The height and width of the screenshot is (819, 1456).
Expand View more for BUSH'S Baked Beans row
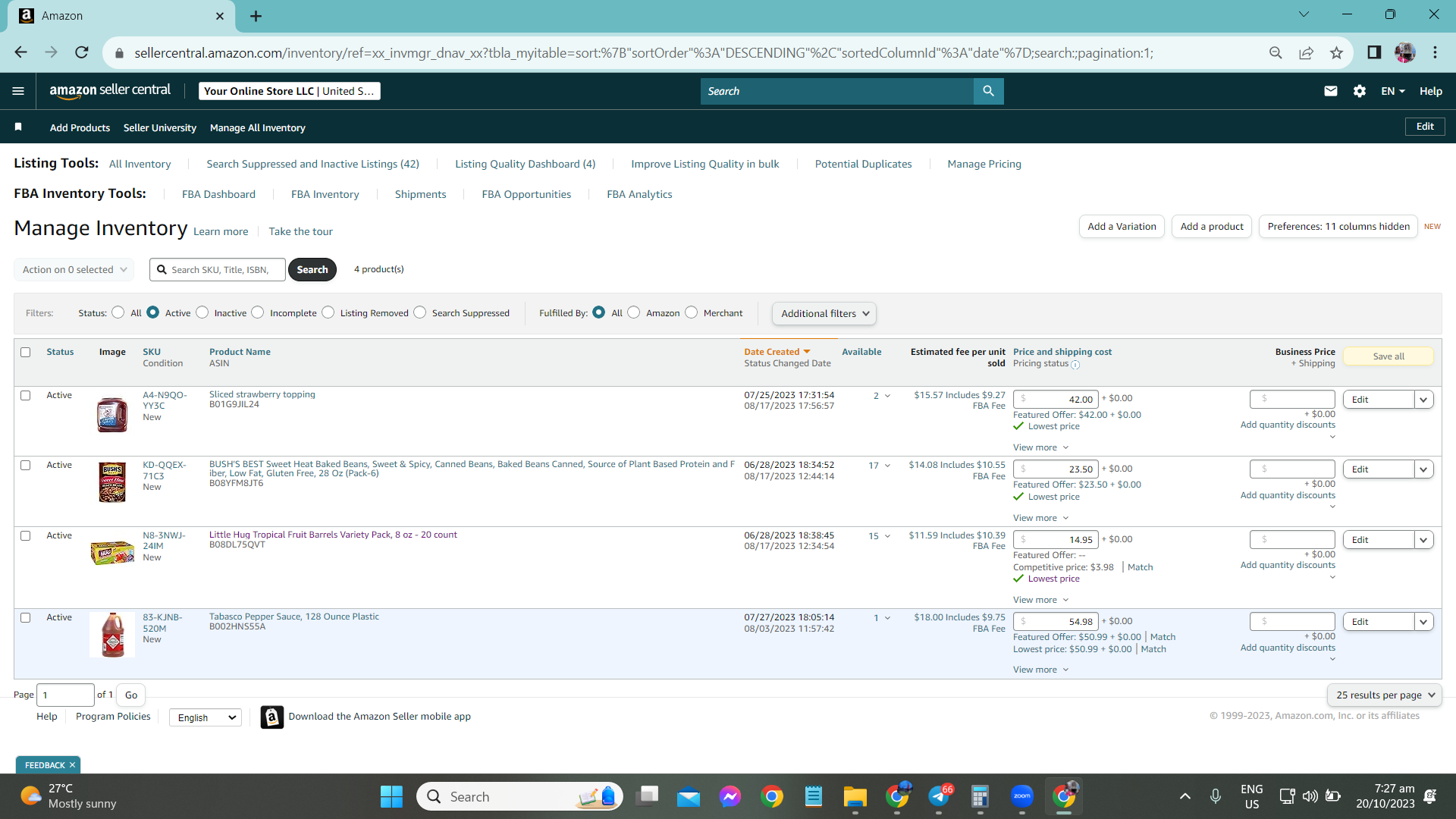[x=1040, y=518]
